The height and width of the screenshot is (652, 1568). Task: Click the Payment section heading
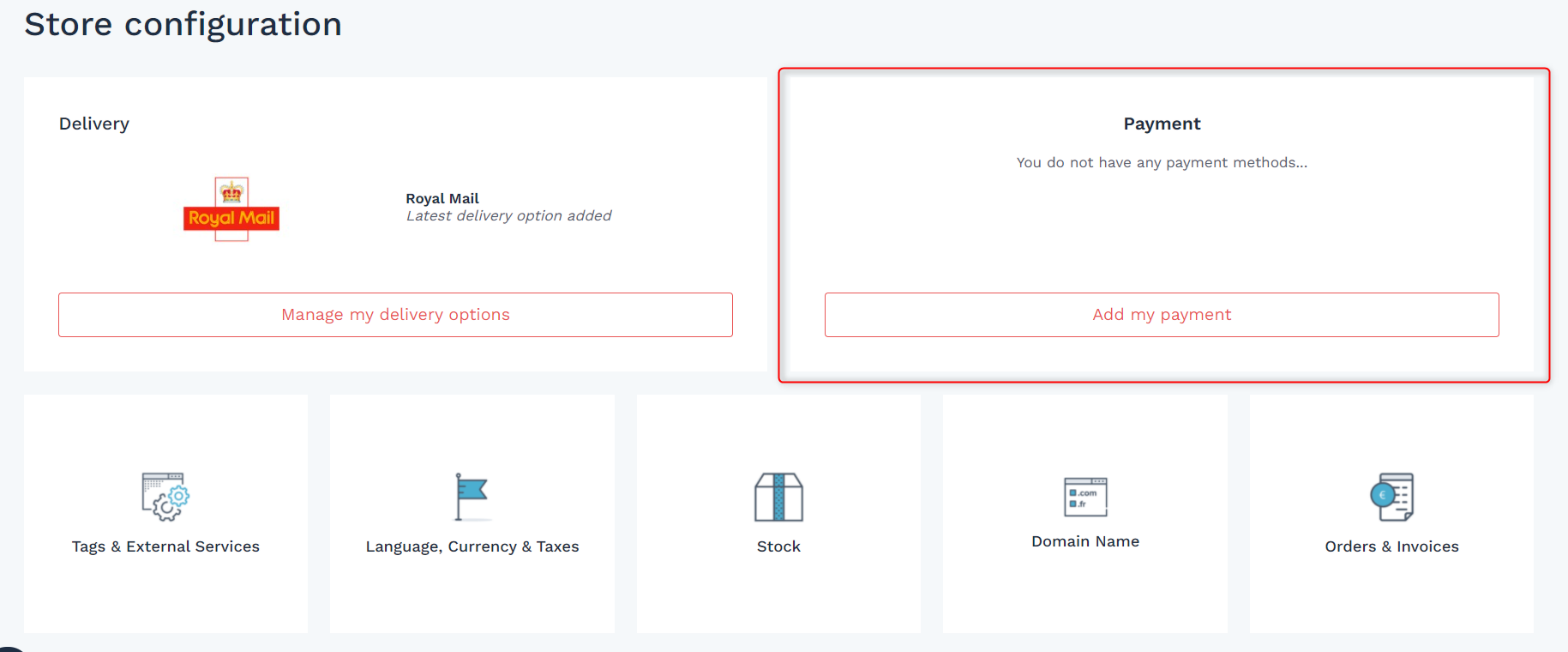click(x=1162, y=124)
